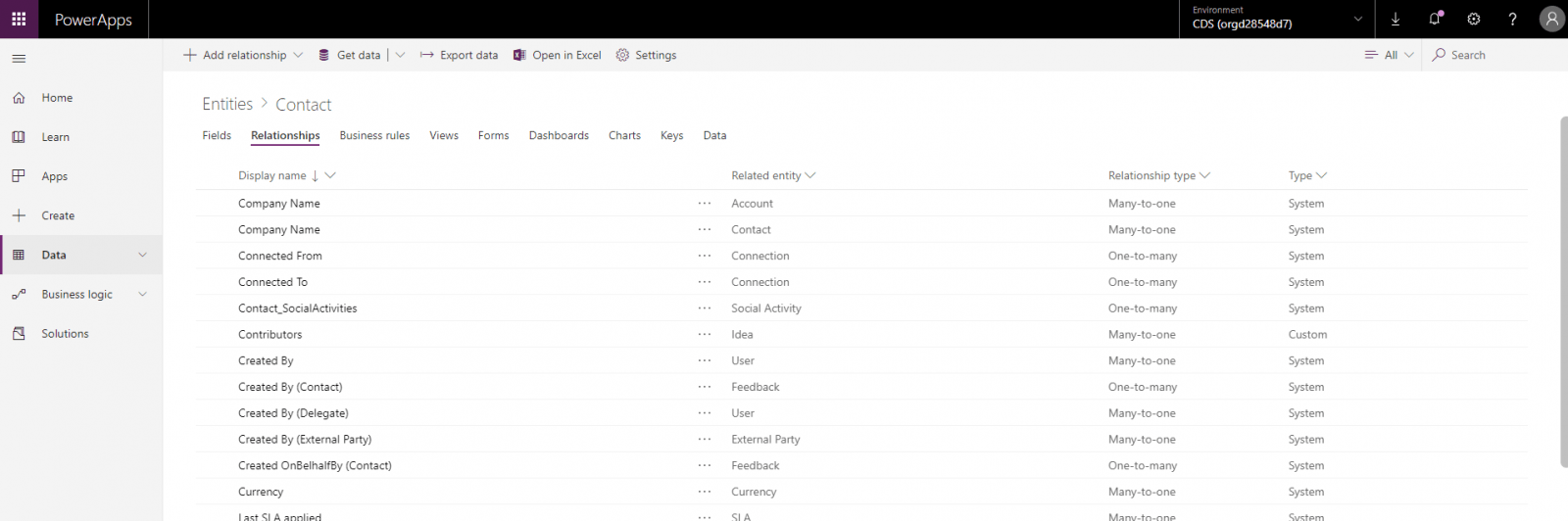This screenshot has height=521, width=1568.
Task: Go back to Entities breadcrumb
Action: 227,104
